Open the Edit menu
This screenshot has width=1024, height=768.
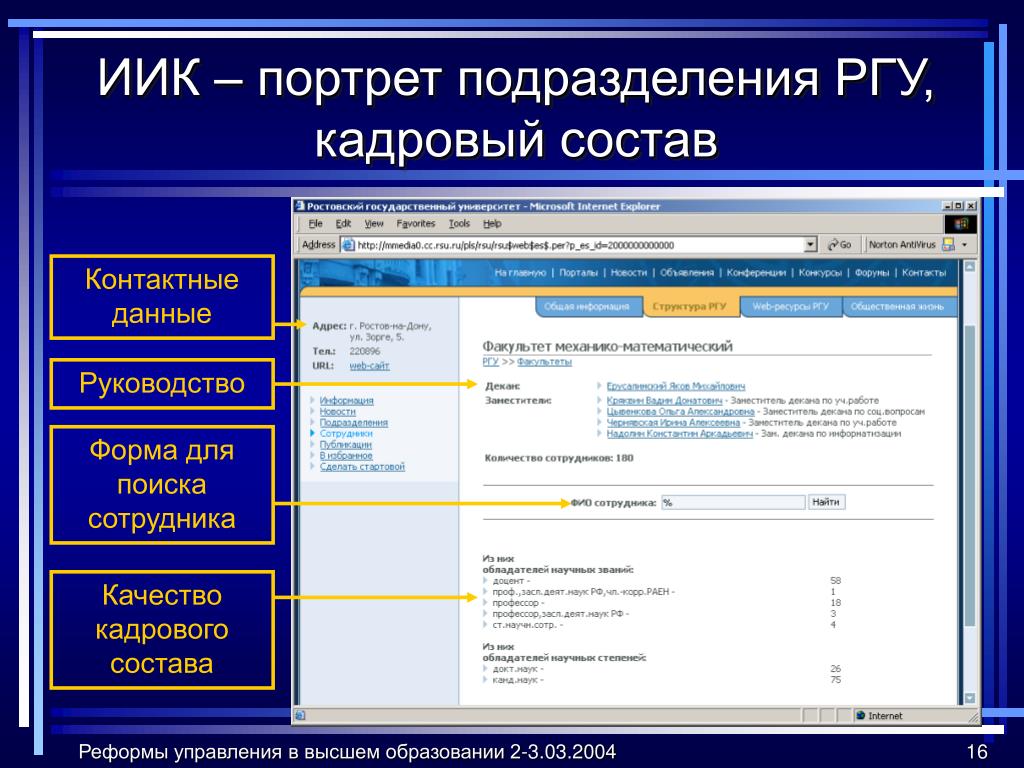(344, 223)
